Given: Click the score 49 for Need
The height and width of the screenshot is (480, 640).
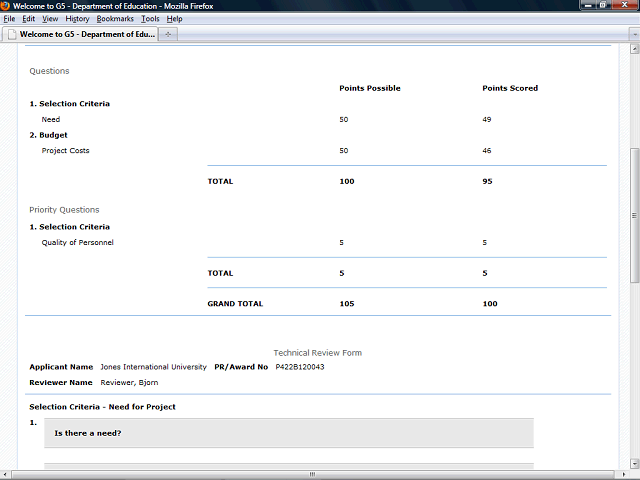Looking at the screenshot, I should coord(487,120).
